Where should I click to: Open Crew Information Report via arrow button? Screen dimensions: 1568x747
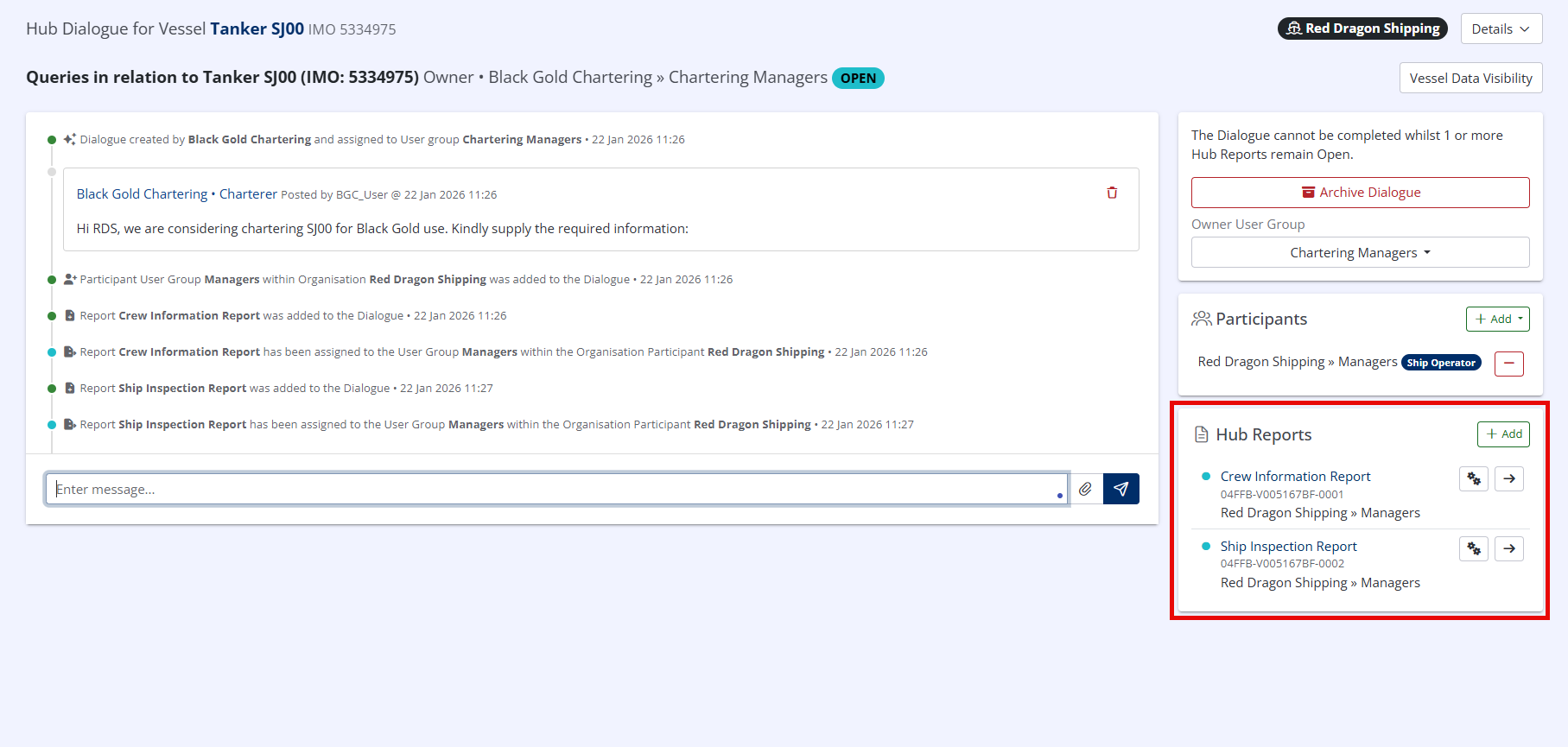click(1508, 478)
